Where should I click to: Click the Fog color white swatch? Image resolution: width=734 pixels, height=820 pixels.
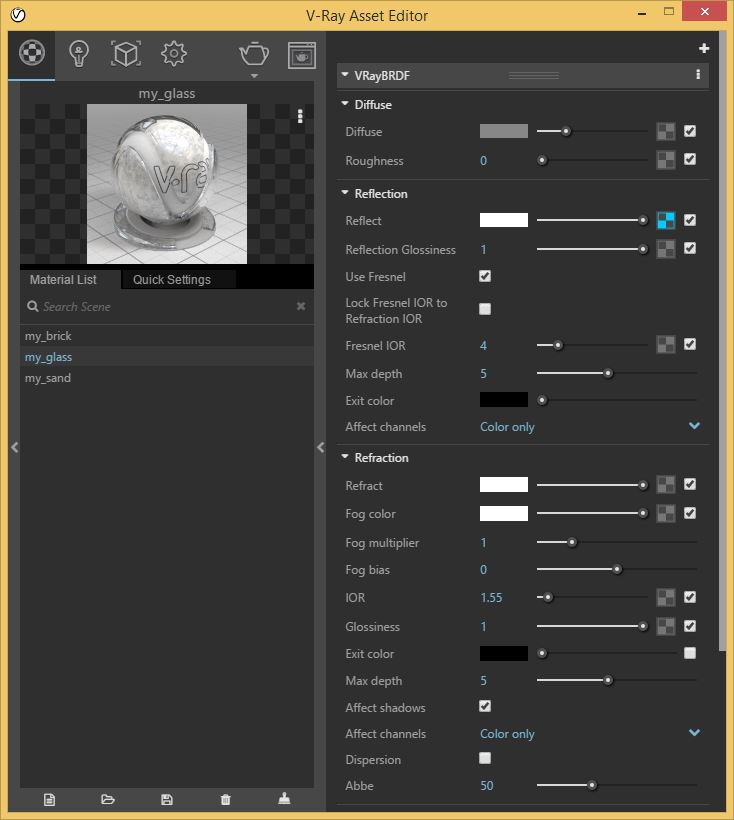click(x=503, y=514)
